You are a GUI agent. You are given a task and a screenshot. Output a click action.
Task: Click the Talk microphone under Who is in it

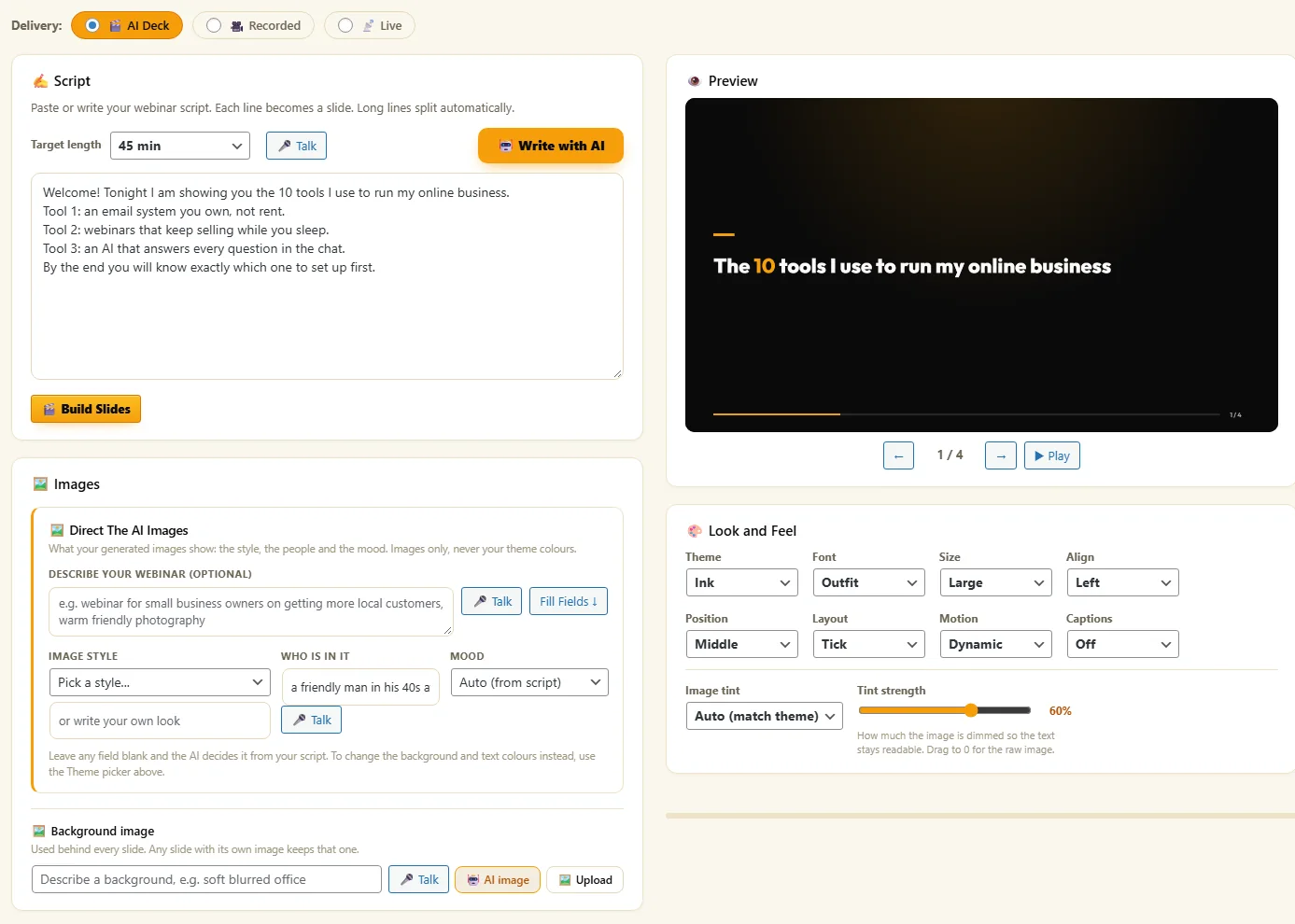pyautogui.click(x=312, y=720)
